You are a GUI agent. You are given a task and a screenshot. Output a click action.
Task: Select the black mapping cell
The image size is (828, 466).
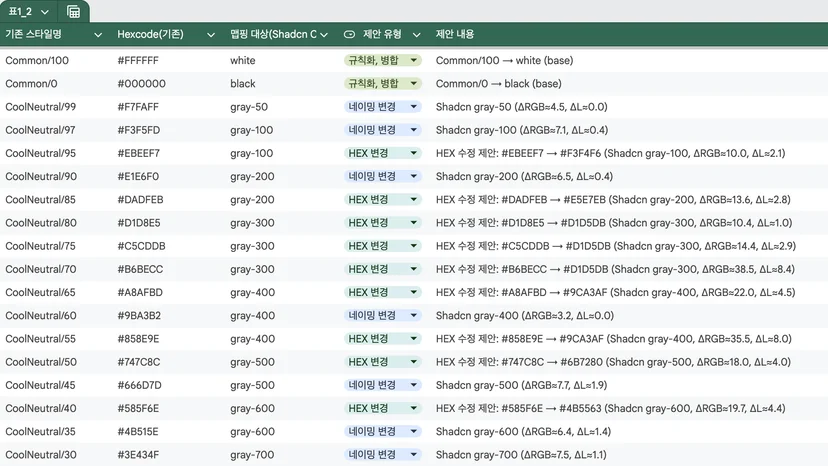243,84
